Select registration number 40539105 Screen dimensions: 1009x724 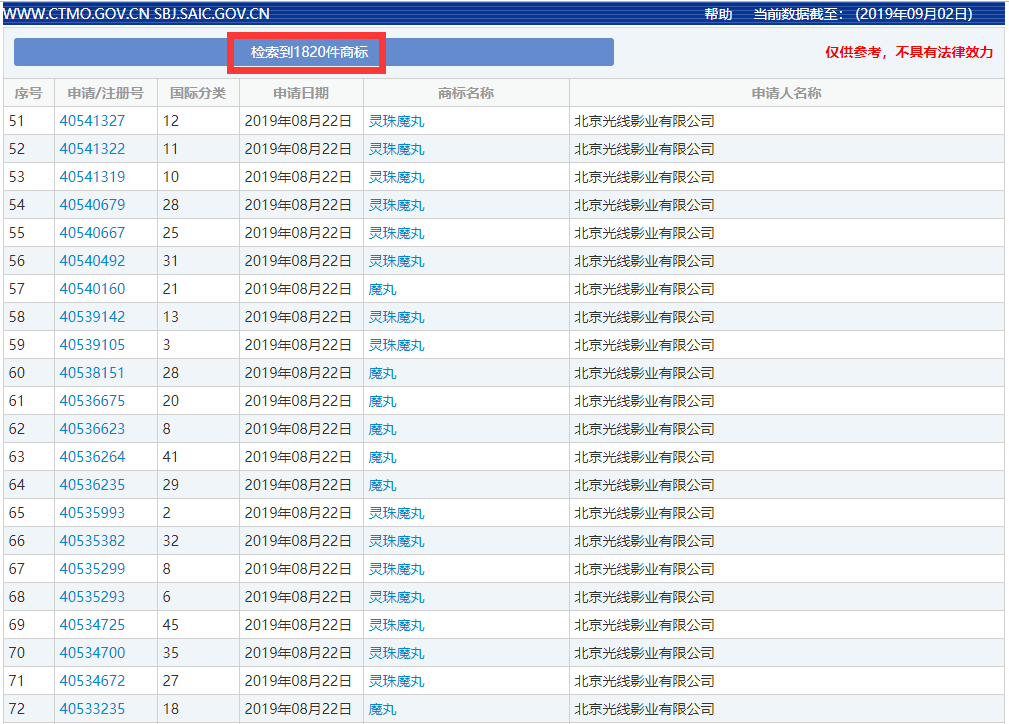[x=92, y=345]
